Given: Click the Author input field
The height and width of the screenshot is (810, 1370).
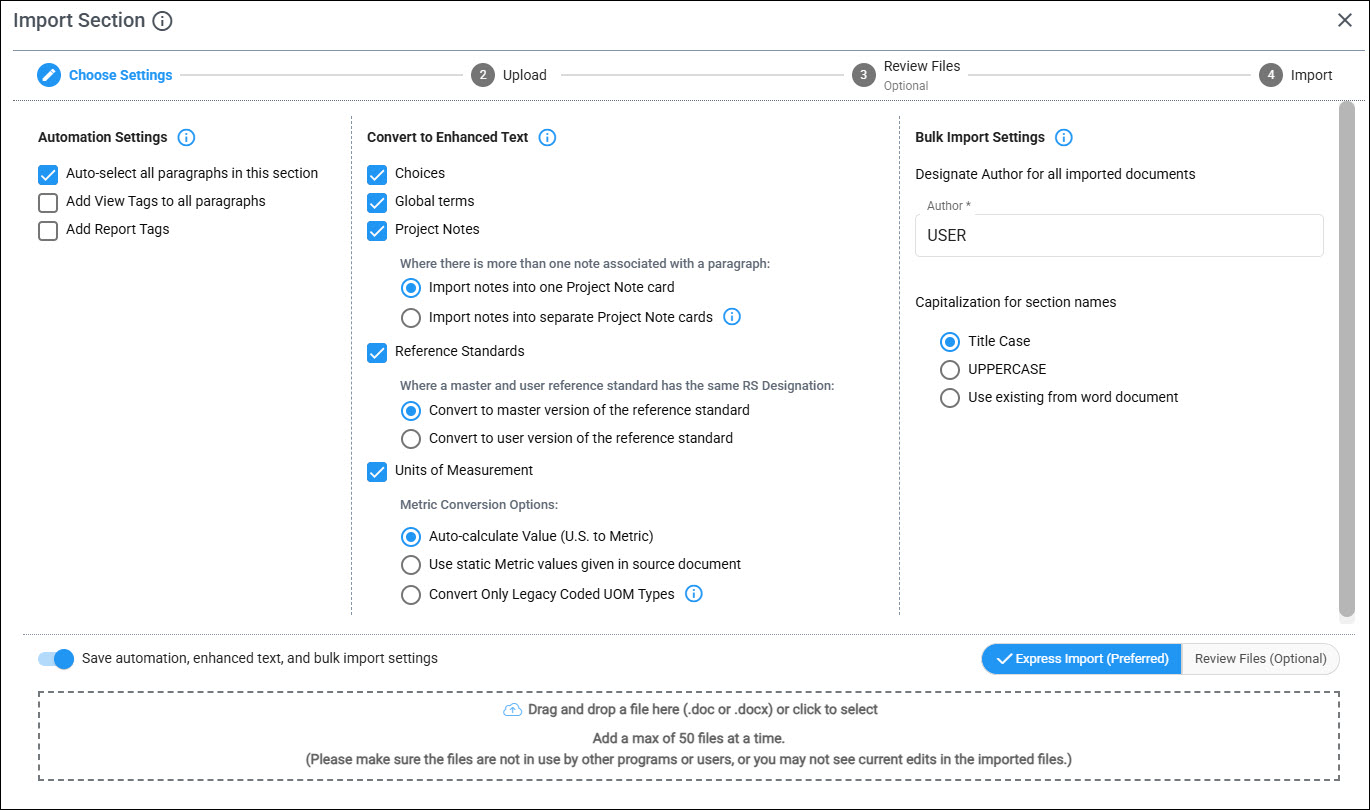Looking at the screenshot, I should pyautogui.click(x=1119, y=235).
